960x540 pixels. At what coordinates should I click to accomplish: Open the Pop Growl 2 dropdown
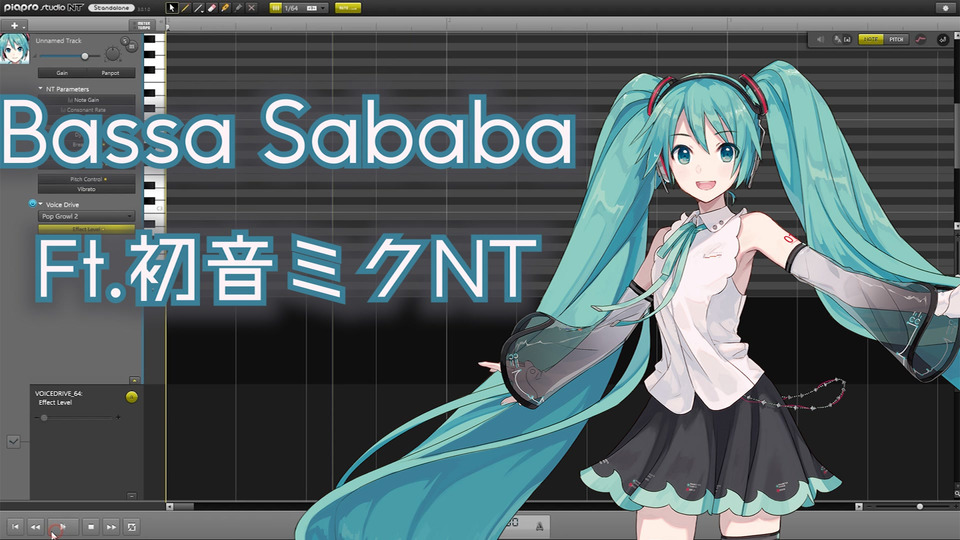(x=86, y=216)
